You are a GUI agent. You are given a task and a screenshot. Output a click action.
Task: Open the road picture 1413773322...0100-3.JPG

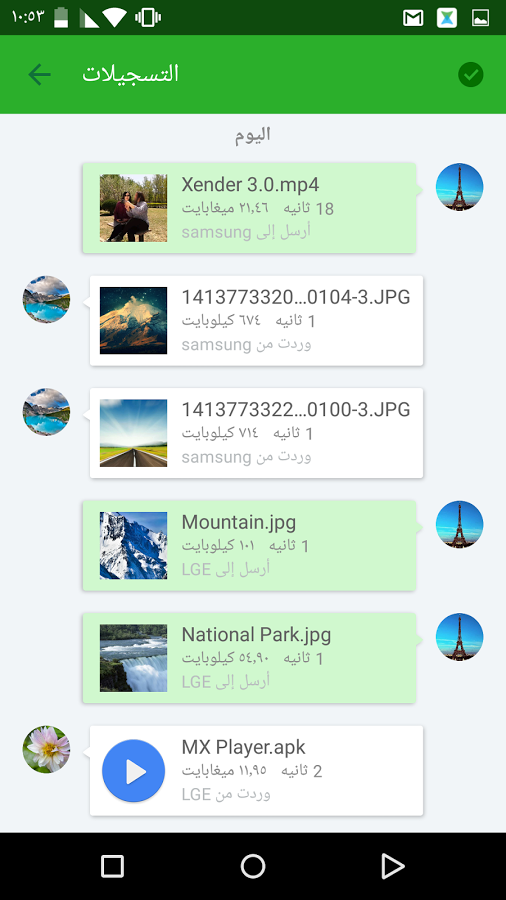[133, 433]
